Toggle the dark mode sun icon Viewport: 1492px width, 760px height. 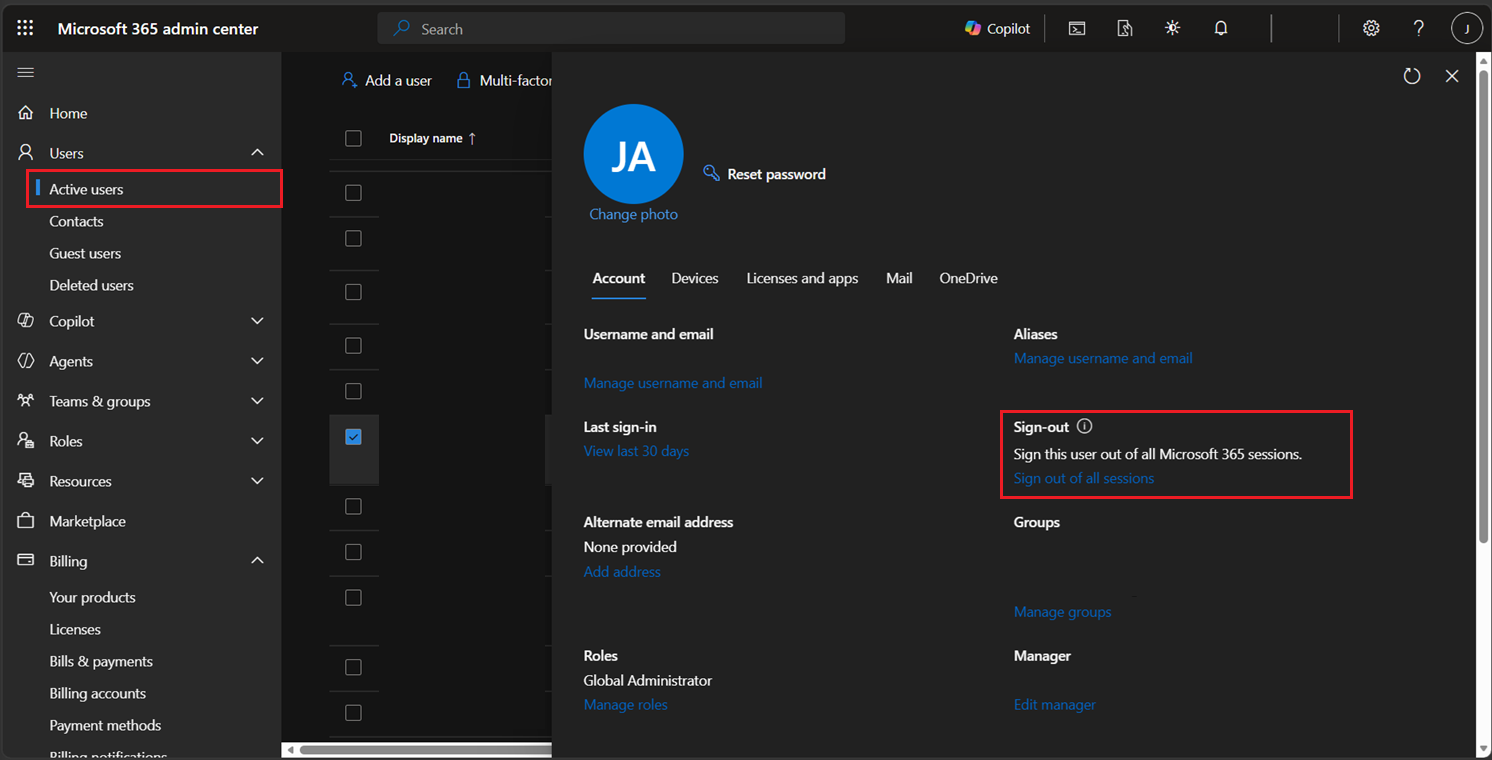[x=1173, y=29]
